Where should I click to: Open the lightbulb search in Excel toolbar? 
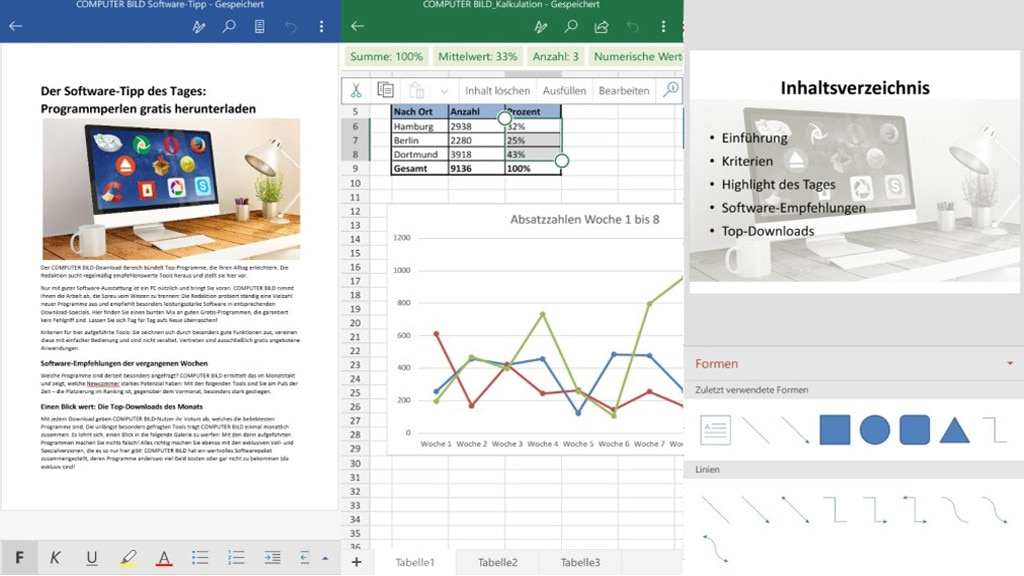(671, 89)
